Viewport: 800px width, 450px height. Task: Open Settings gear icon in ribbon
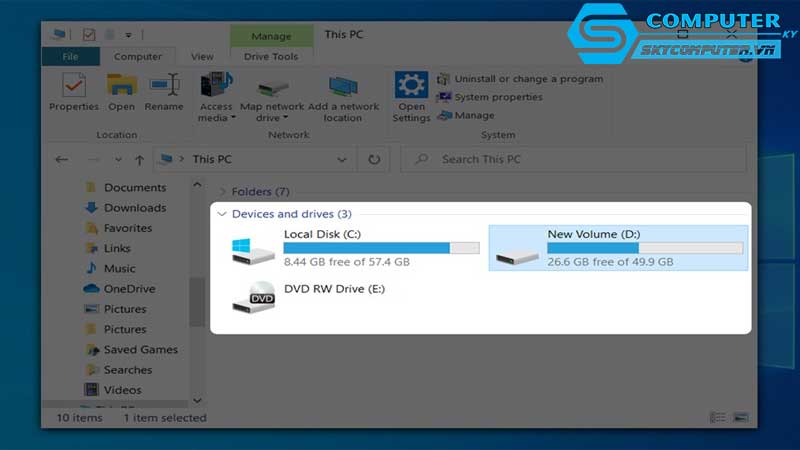[411, 87]
